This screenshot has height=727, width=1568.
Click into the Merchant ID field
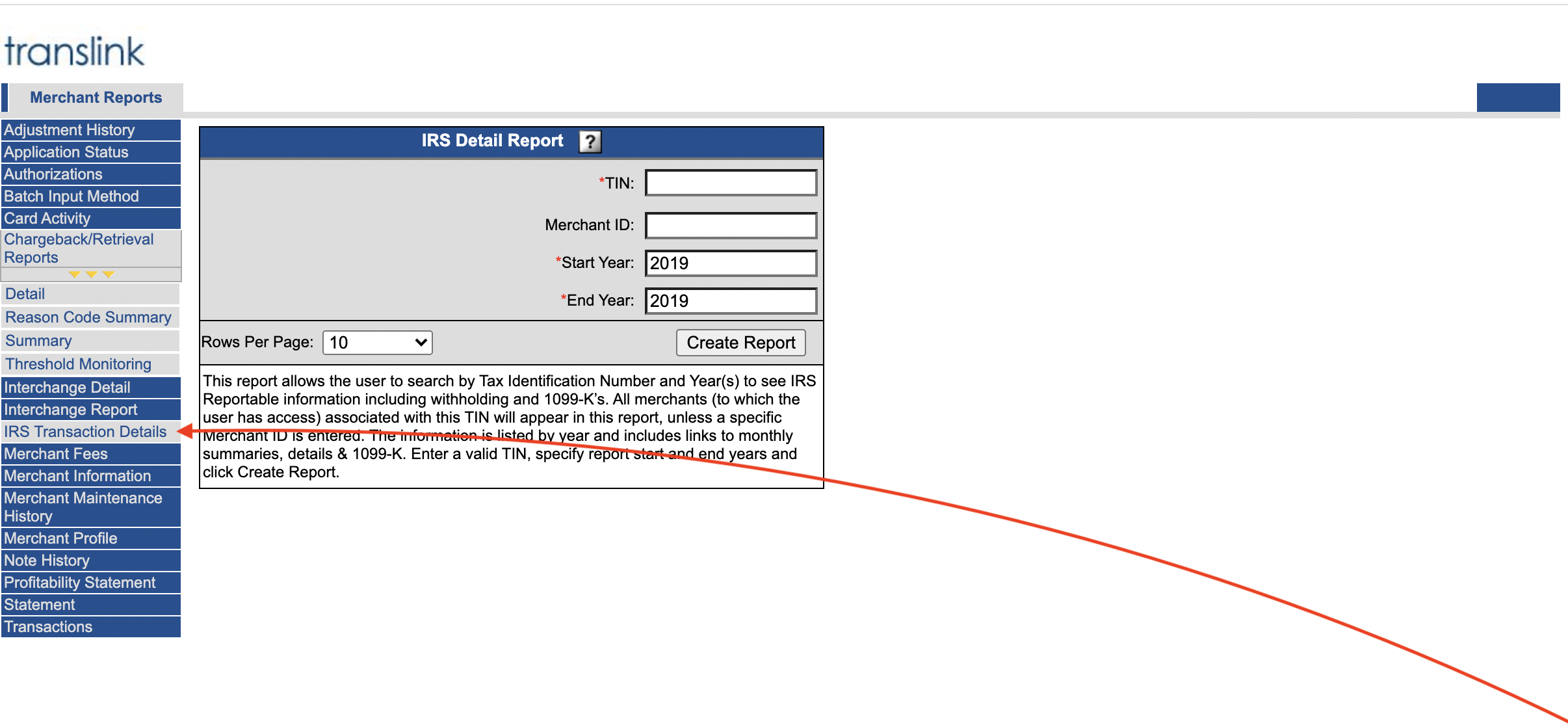[x=731, y=226]
